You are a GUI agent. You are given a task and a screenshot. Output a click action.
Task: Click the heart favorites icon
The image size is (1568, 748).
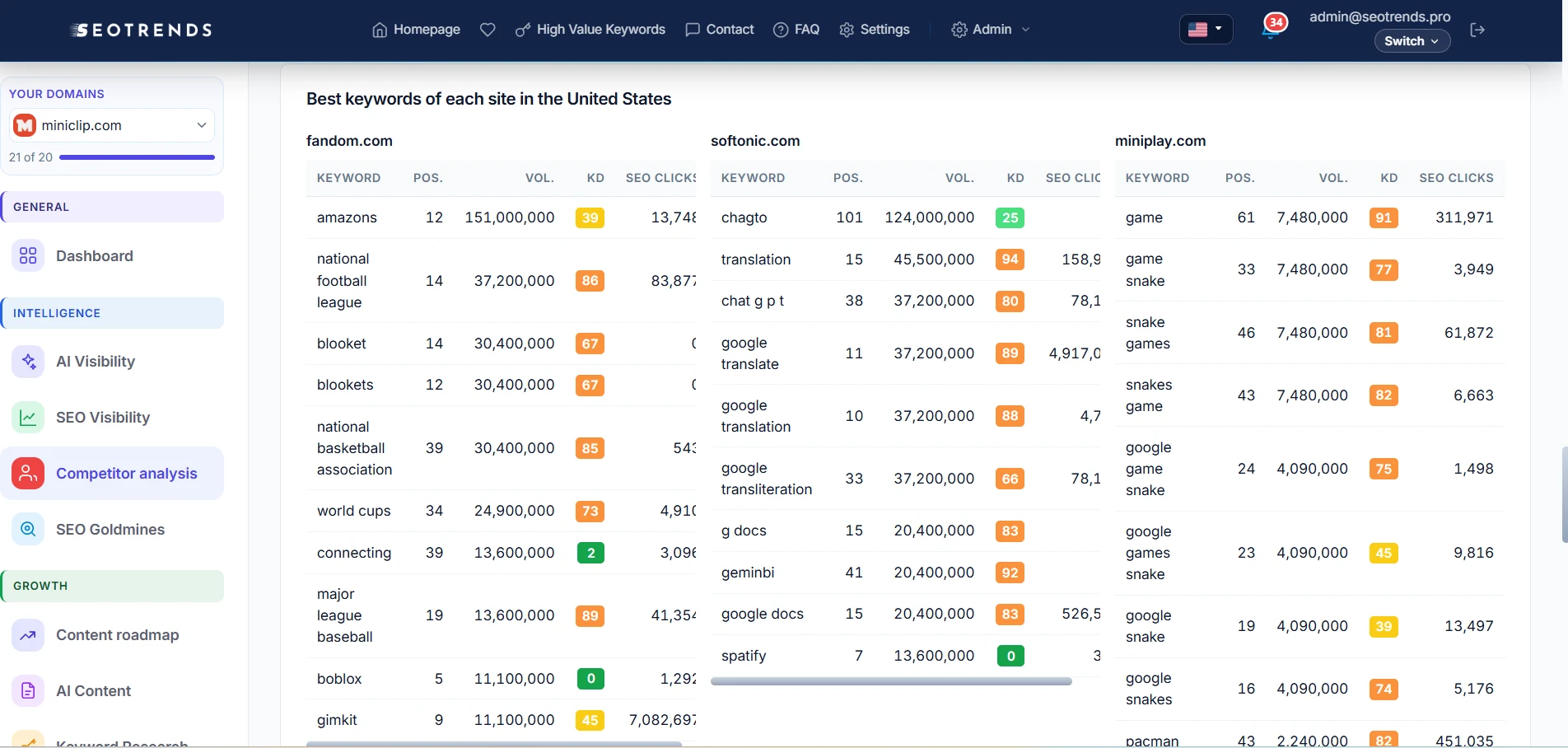point(488,30)
